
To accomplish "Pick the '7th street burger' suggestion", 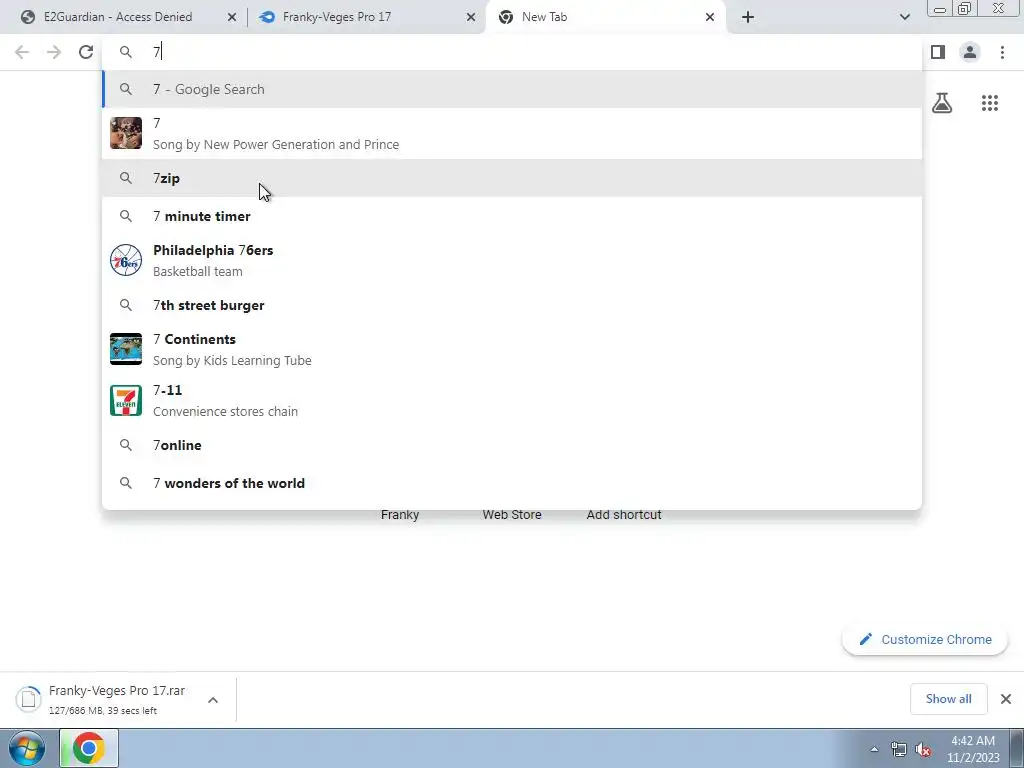I will (512, 305).
